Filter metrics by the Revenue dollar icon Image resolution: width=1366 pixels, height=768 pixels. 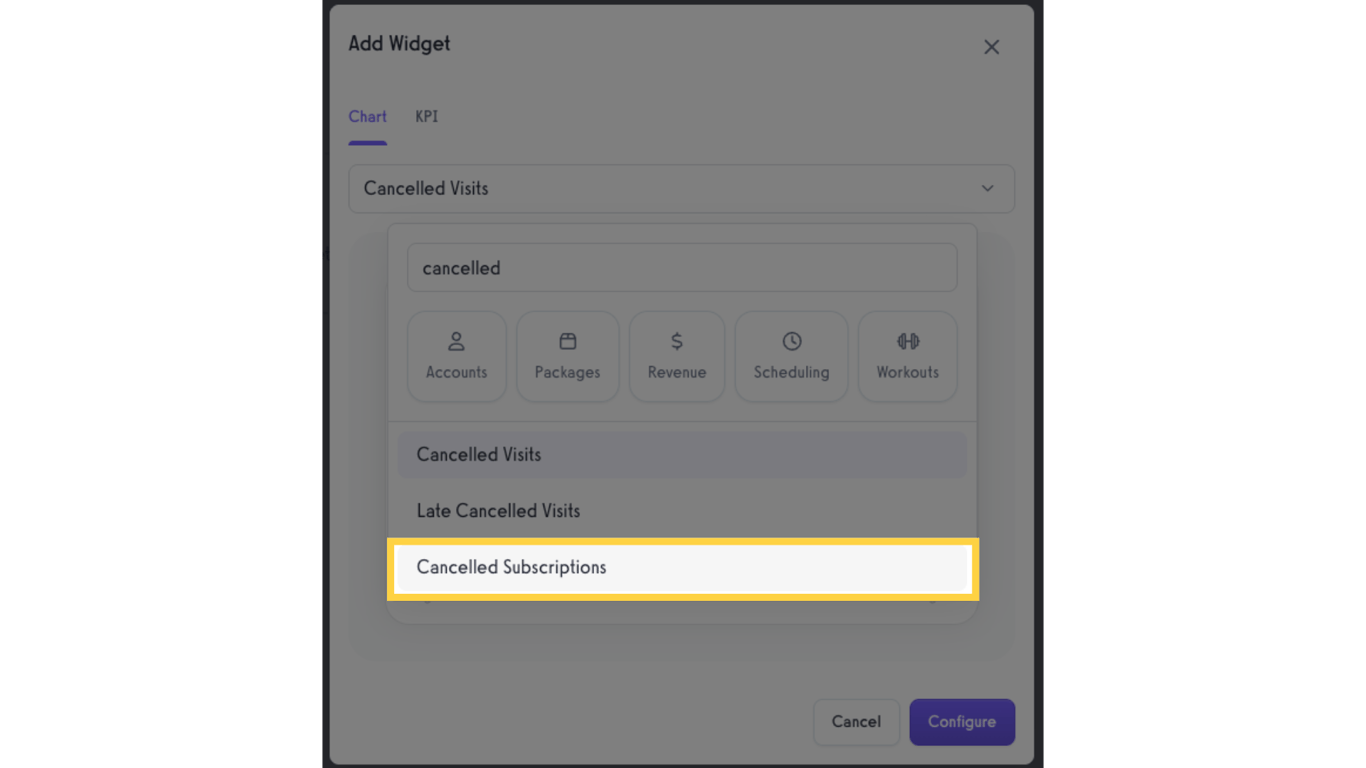[676, 356]
